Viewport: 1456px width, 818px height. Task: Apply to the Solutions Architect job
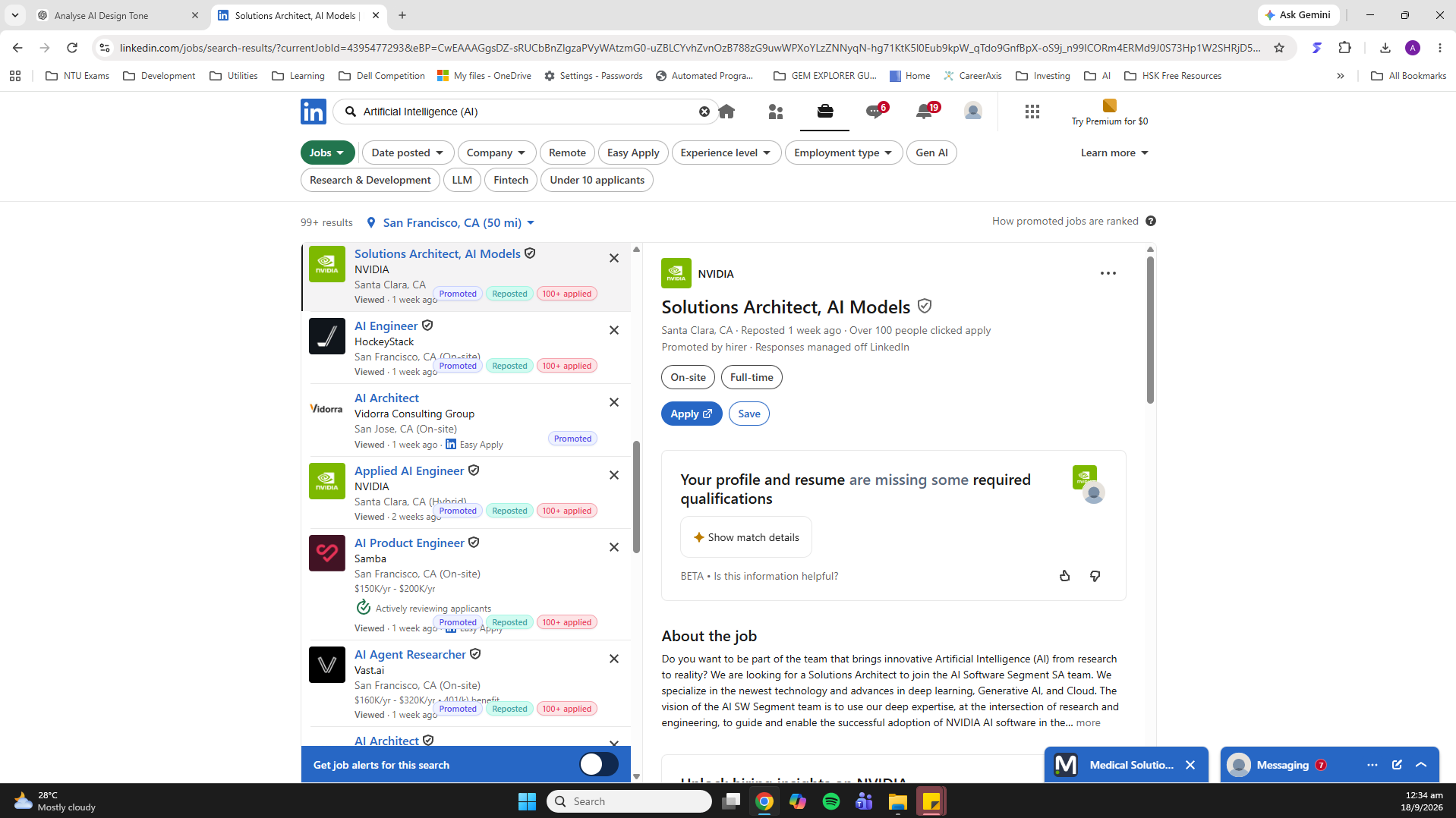(x=692, y=414)
